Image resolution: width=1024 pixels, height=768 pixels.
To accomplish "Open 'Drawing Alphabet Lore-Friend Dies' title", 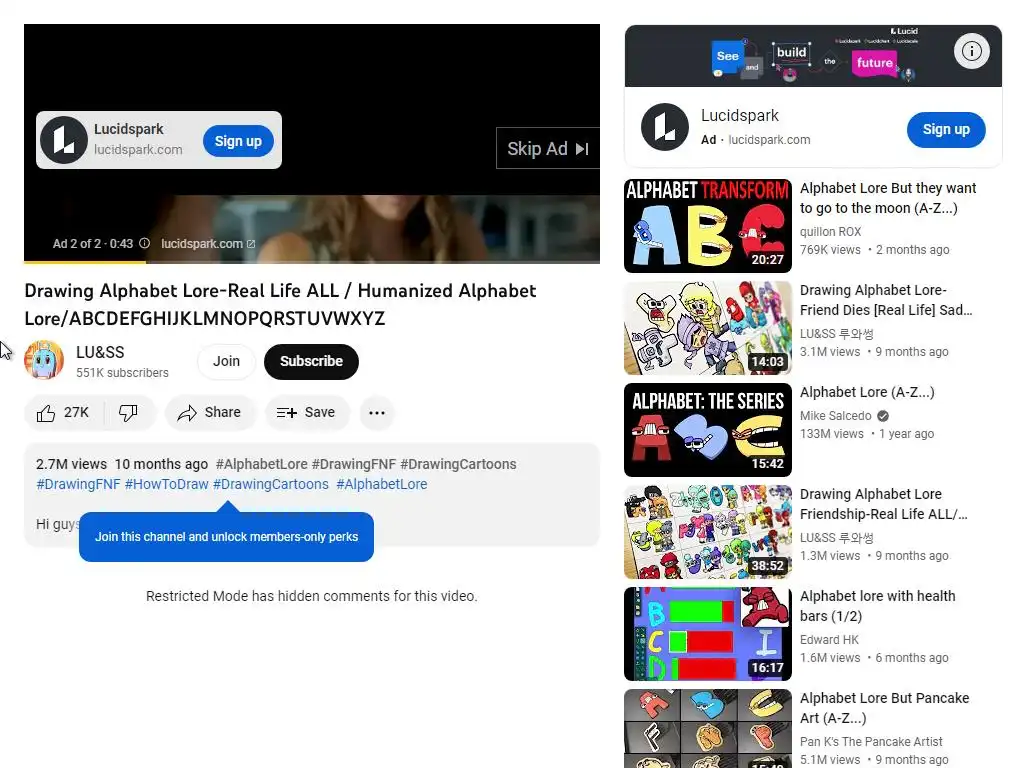I will [x=886, y=300].
